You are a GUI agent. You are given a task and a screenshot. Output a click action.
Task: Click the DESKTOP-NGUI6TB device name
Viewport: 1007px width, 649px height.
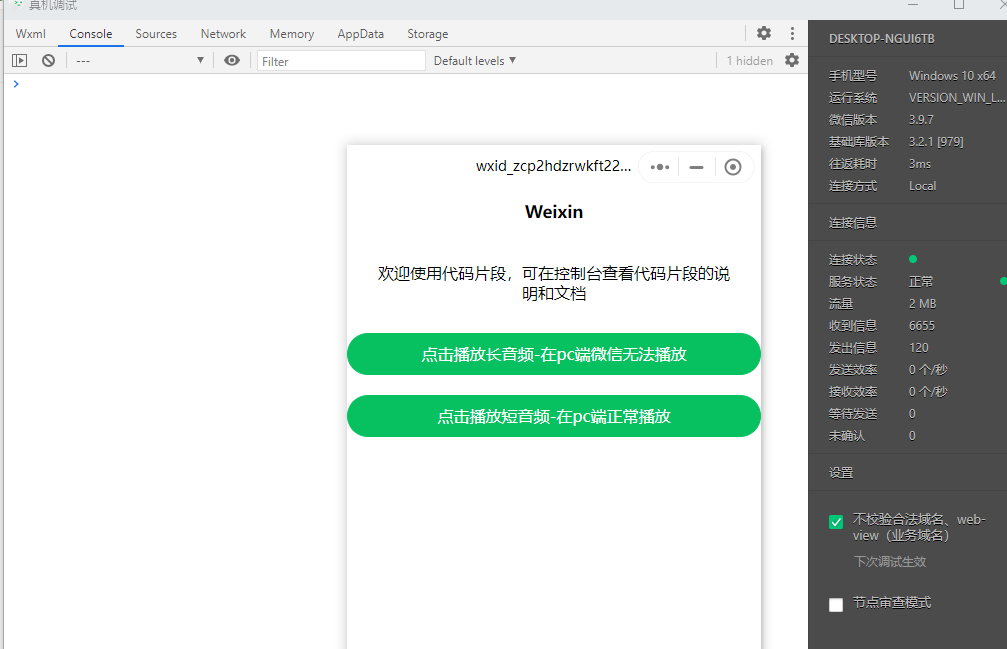tap(881, 39)
